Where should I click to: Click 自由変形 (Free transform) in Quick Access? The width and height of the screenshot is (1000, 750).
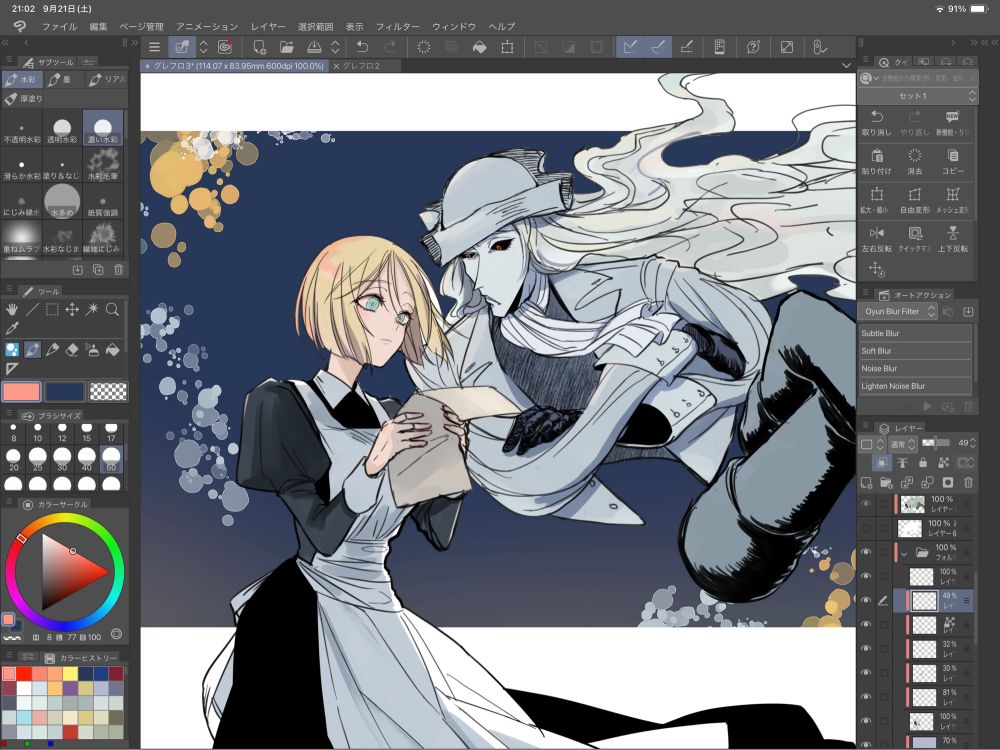[x=915, y=200]
